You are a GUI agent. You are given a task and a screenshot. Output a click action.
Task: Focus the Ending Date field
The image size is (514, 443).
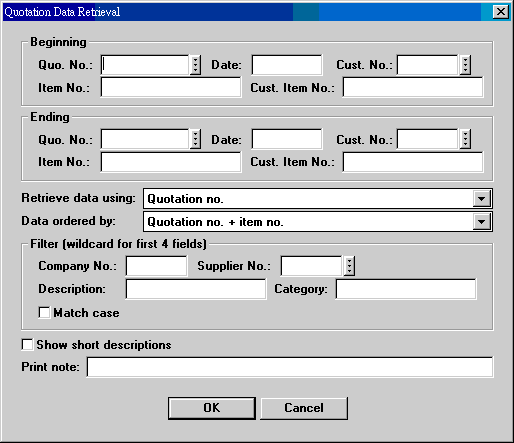(287, 139)
